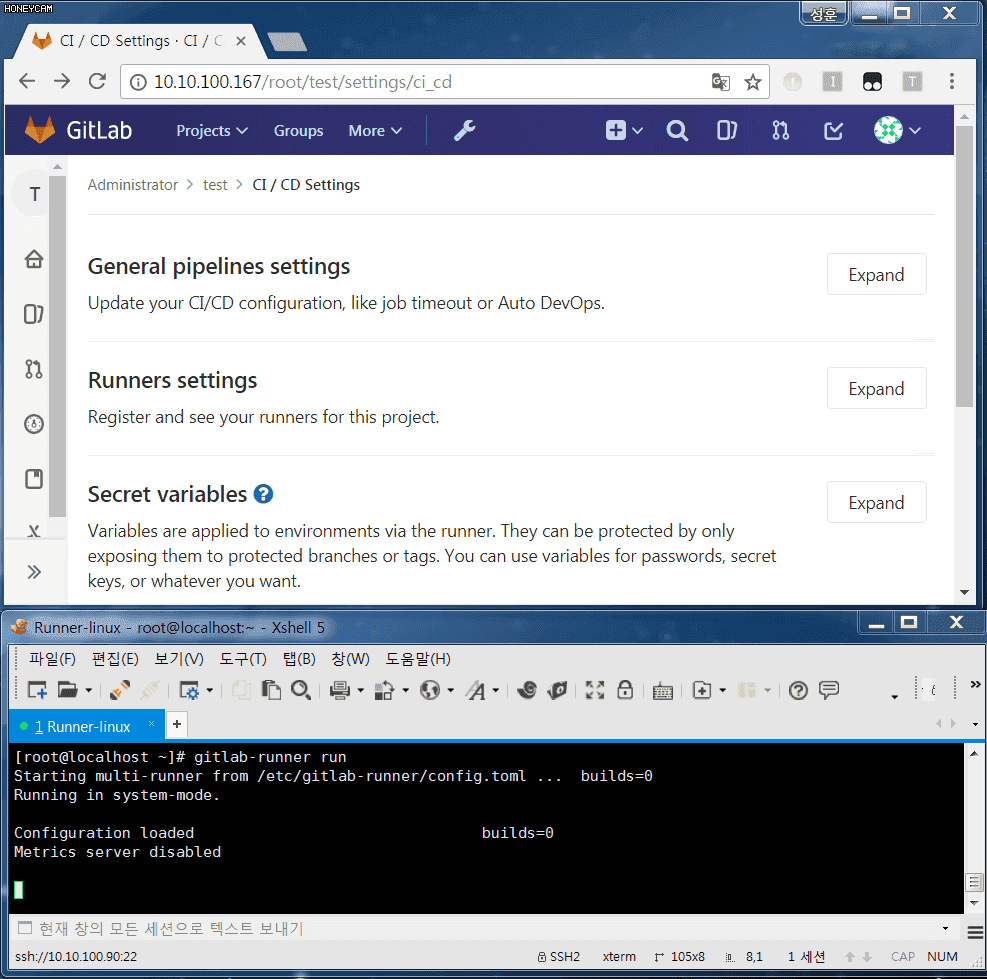The height and width of the screenshot is (979, 987).
Task: Open the To-Do list checkmark icon
Action: click(x=833, y=130)
